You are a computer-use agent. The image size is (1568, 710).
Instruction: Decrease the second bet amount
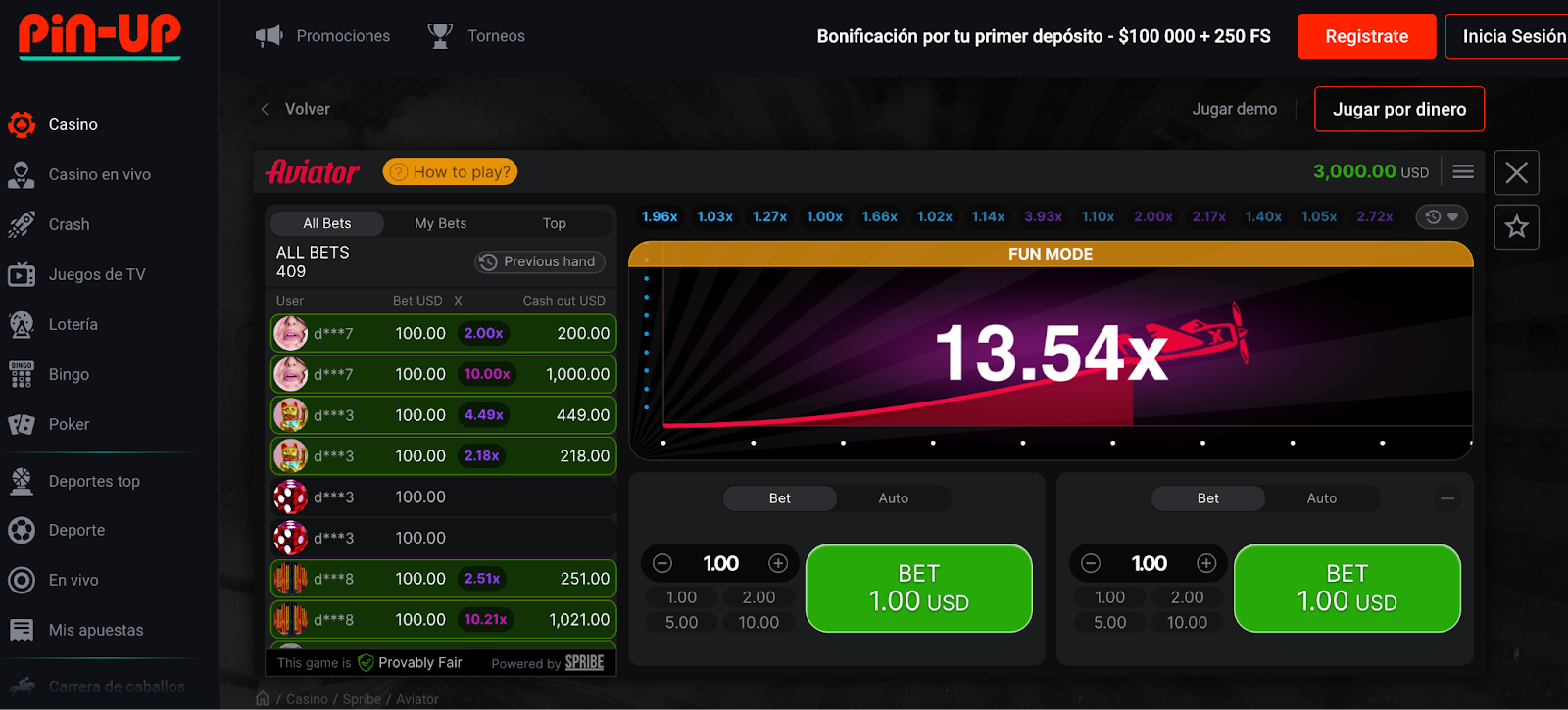[x=1091, y=563]
